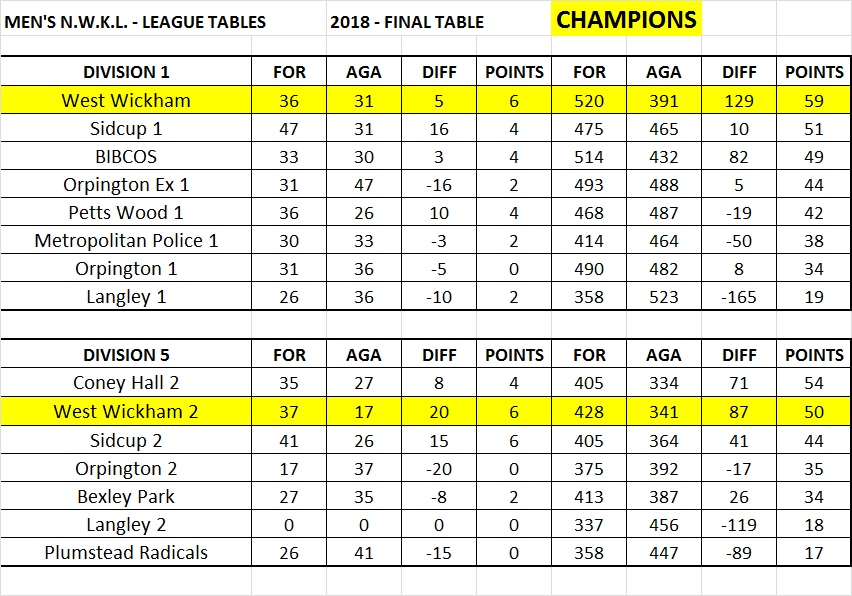
Task: Select Orpington 2 diff value -20
Action: 439,469
